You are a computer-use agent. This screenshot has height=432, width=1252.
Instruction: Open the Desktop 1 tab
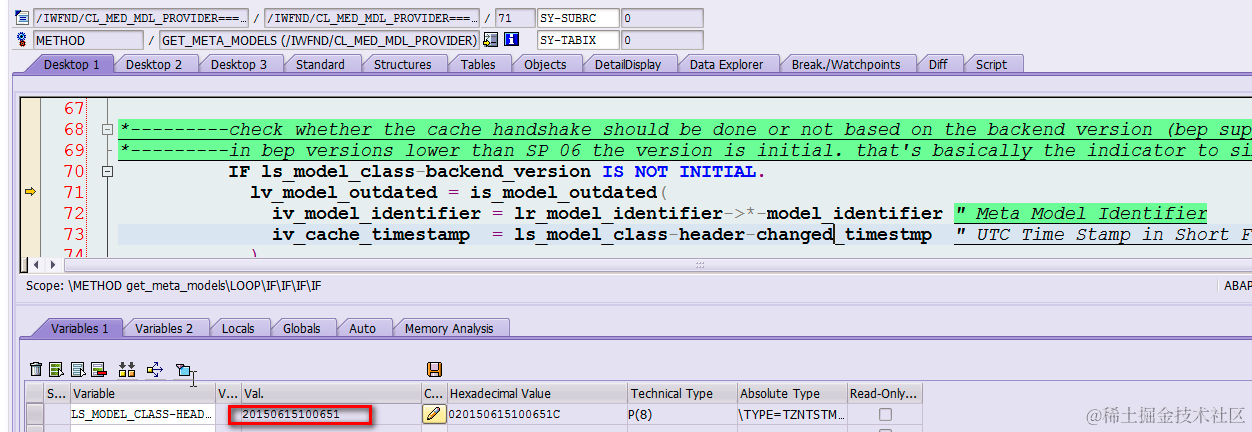click(x=71, y=64)
